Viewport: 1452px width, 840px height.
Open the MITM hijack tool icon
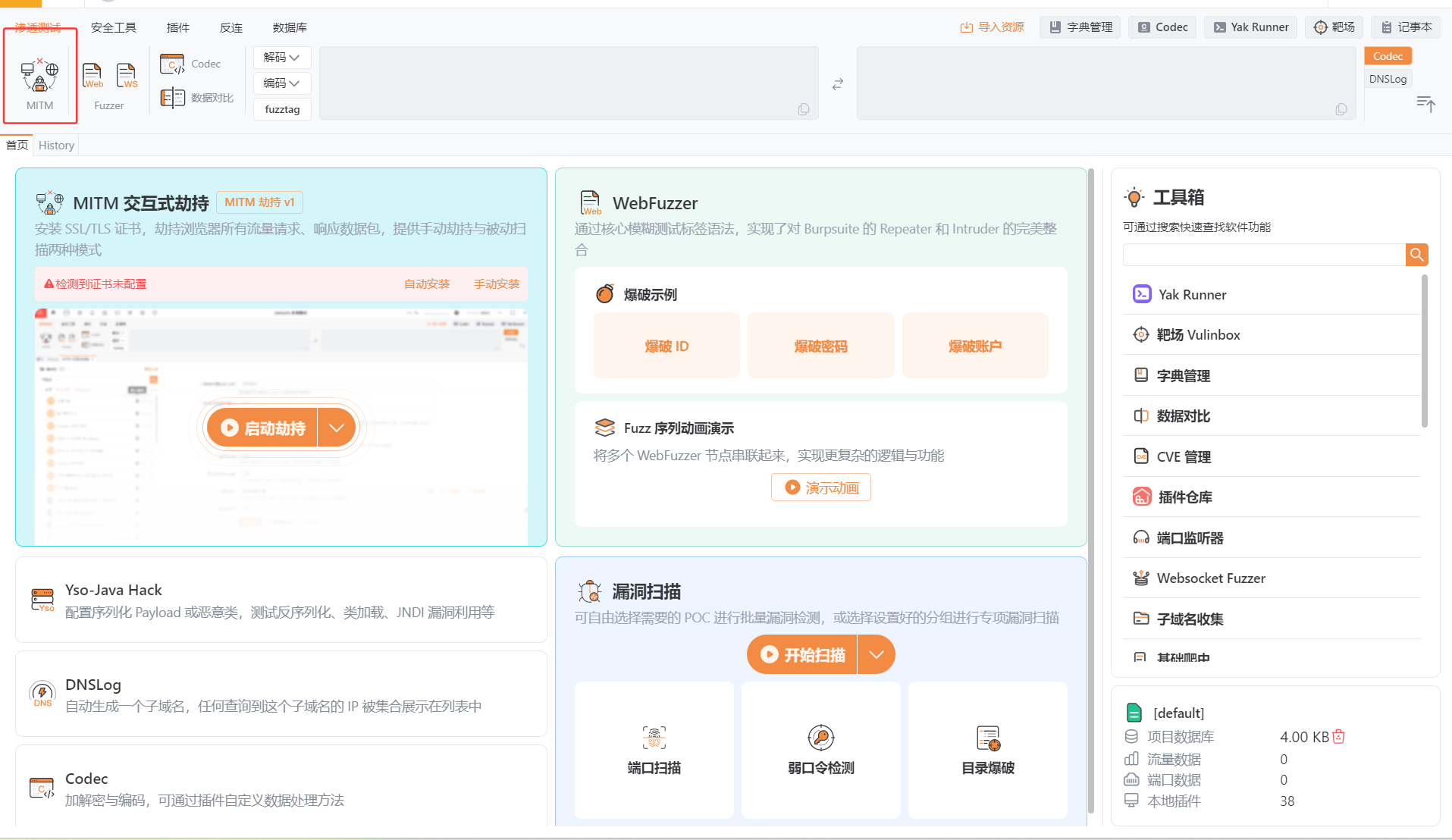(40, 76)
